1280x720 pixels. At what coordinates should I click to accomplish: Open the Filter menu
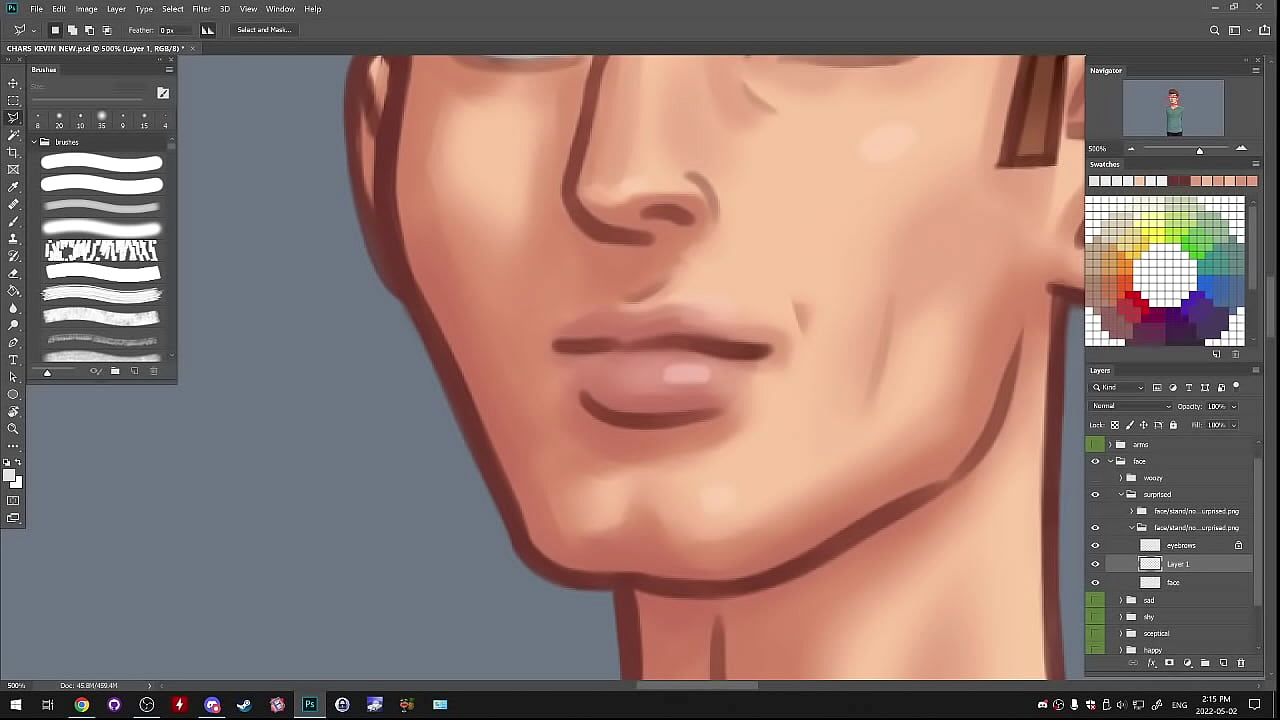pos(201,9)
